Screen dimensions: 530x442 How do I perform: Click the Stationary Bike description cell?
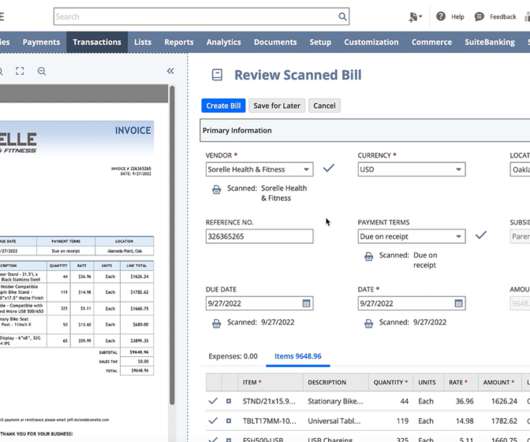335,401
